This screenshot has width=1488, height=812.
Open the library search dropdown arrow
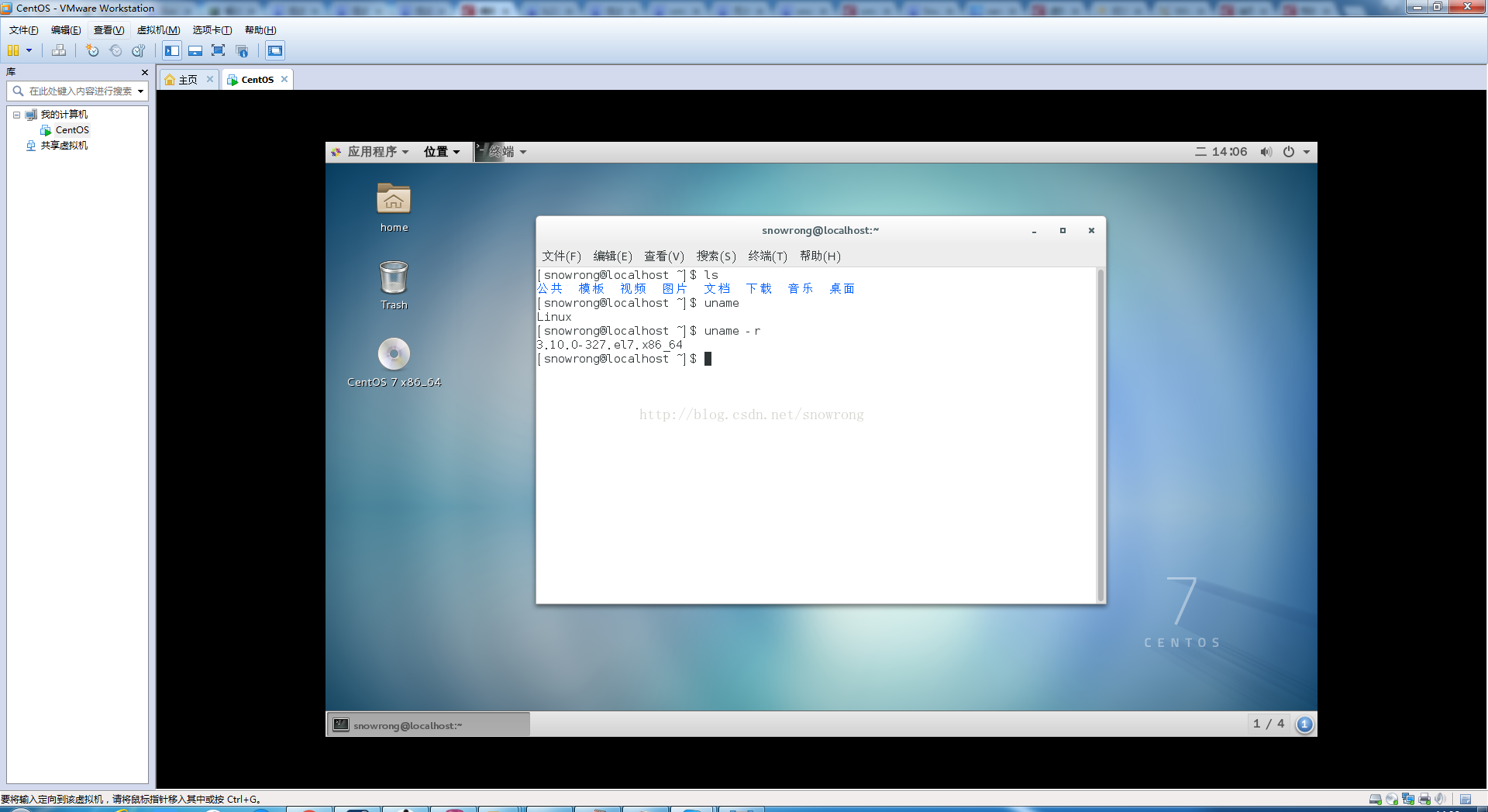point(141,91)
